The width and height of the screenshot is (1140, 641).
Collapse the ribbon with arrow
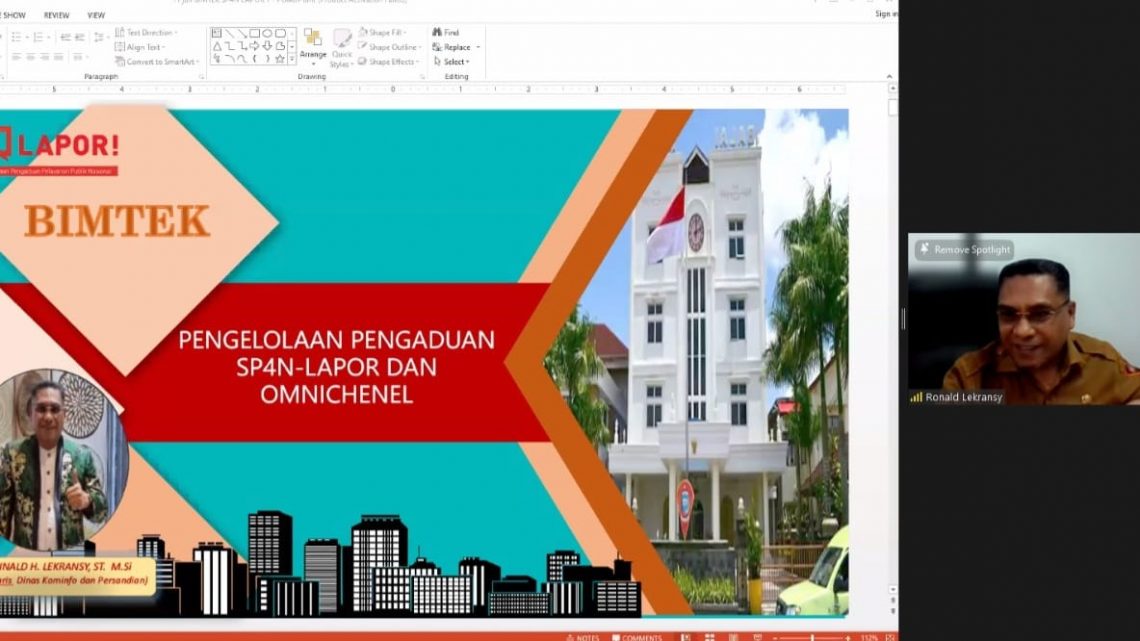coord(889,76)
